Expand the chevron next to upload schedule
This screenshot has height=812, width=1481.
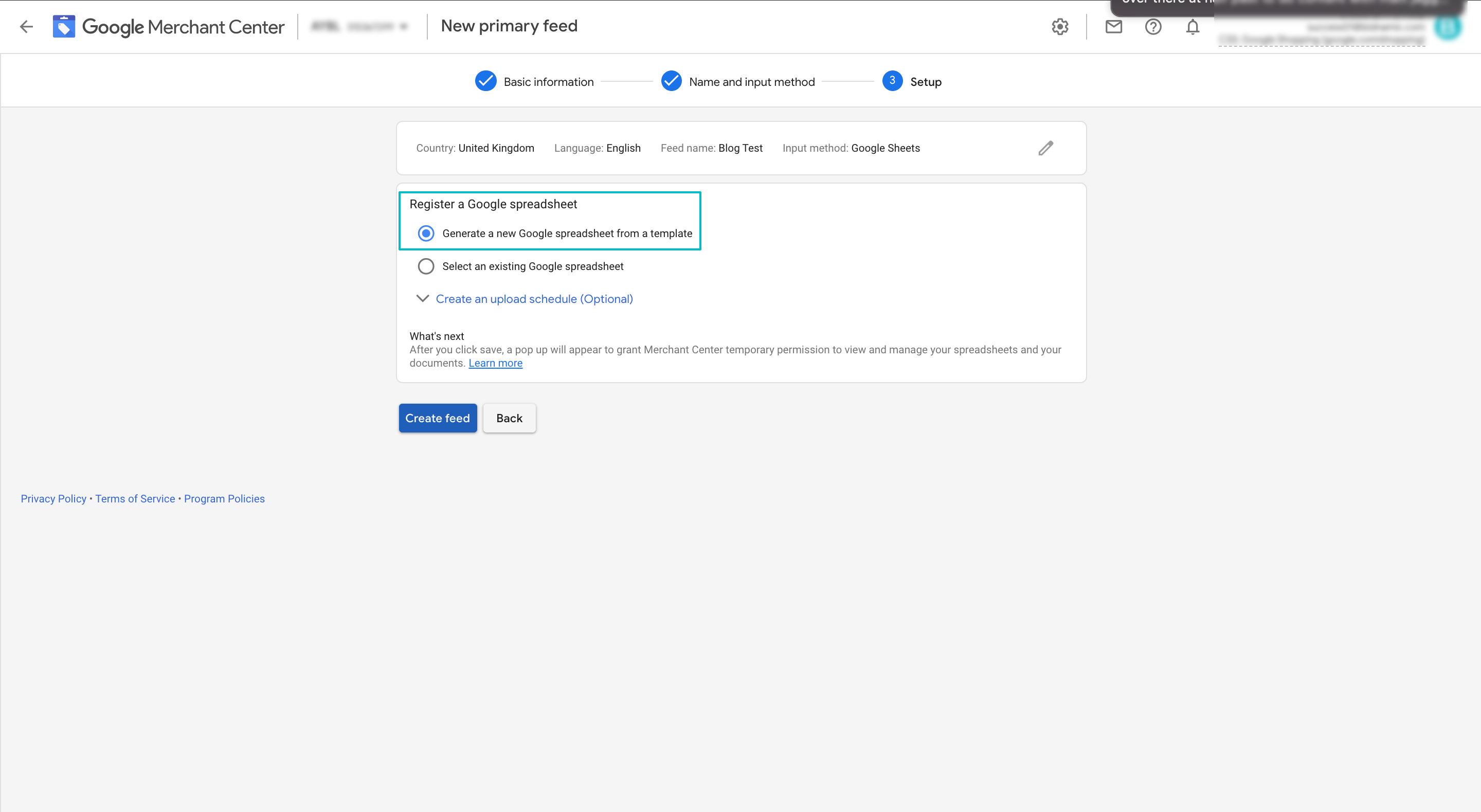tap(422, 298)
